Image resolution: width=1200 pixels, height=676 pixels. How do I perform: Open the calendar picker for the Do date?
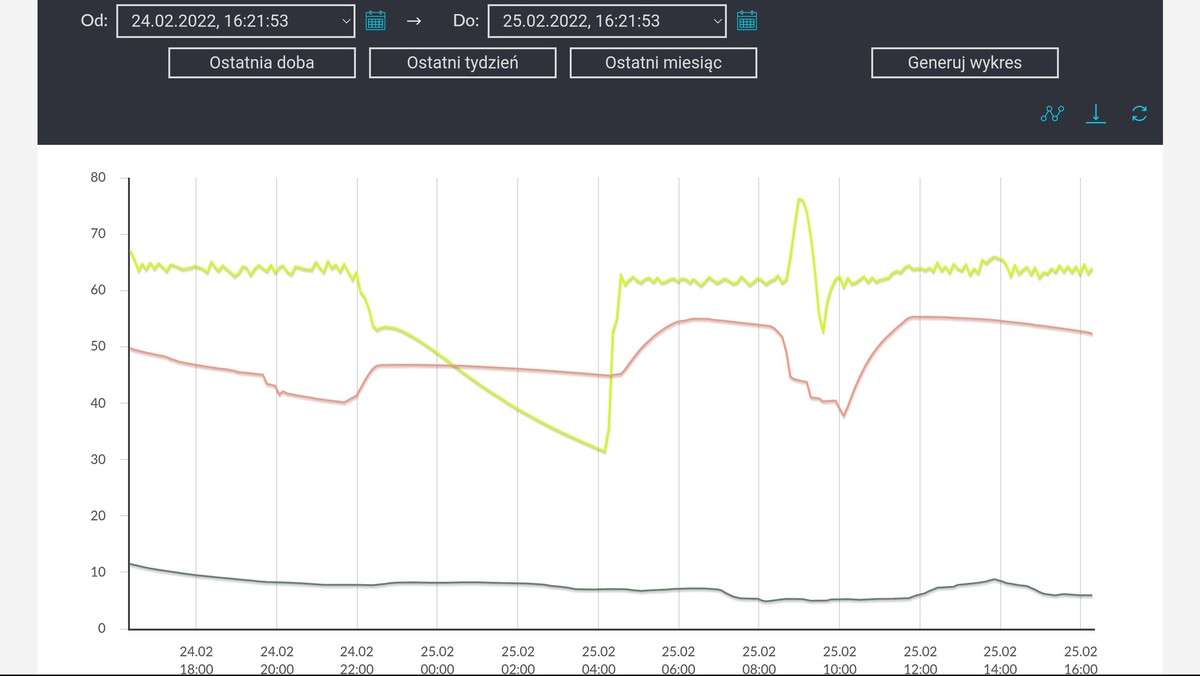[747, 20]
